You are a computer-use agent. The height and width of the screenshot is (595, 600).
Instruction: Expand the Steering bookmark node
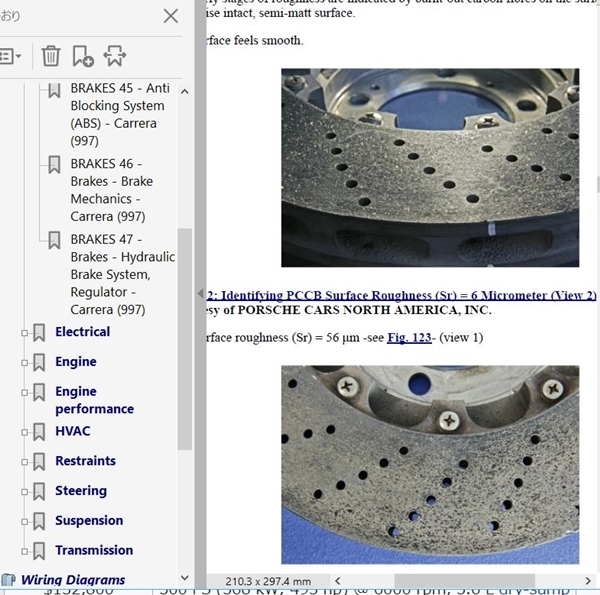24,492
